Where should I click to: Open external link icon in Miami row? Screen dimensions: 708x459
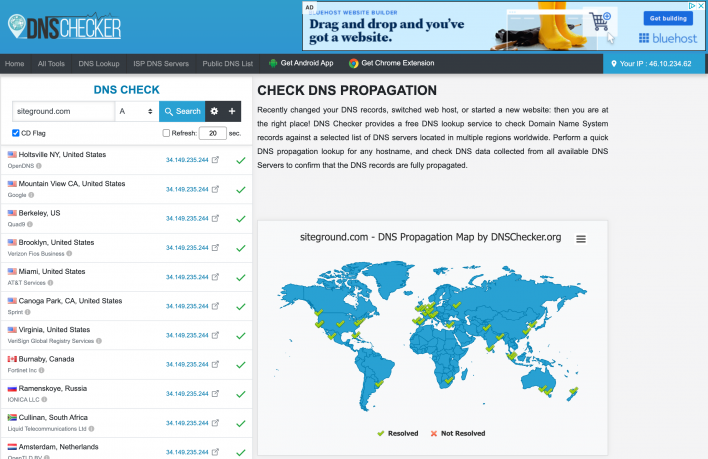coord(215,277)
